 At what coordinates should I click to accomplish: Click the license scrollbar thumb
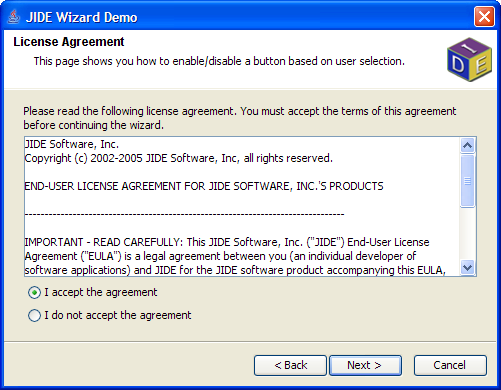coord(467,181)
